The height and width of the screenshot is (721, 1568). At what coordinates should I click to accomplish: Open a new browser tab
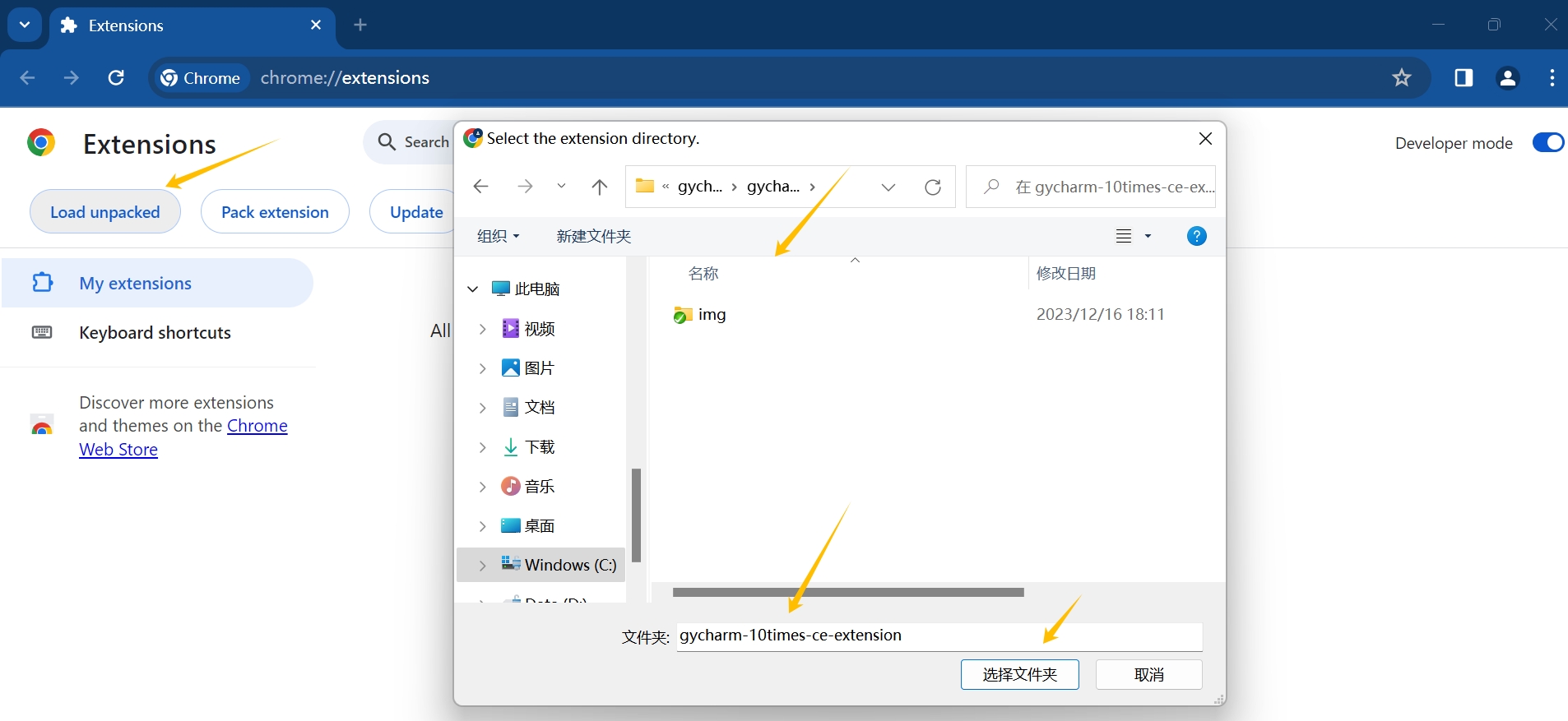click(360, 25)
